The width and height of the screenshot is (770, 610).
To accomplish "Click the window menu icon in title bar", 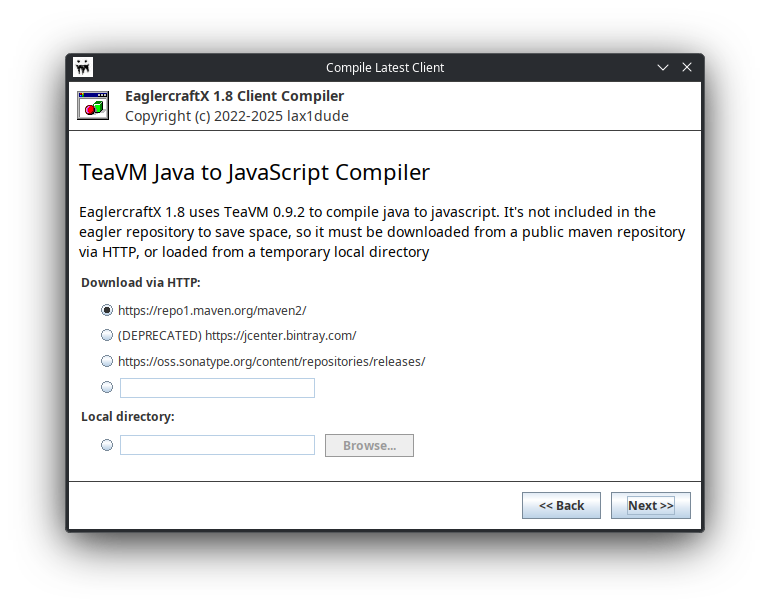I will click(x=83, y=67).
